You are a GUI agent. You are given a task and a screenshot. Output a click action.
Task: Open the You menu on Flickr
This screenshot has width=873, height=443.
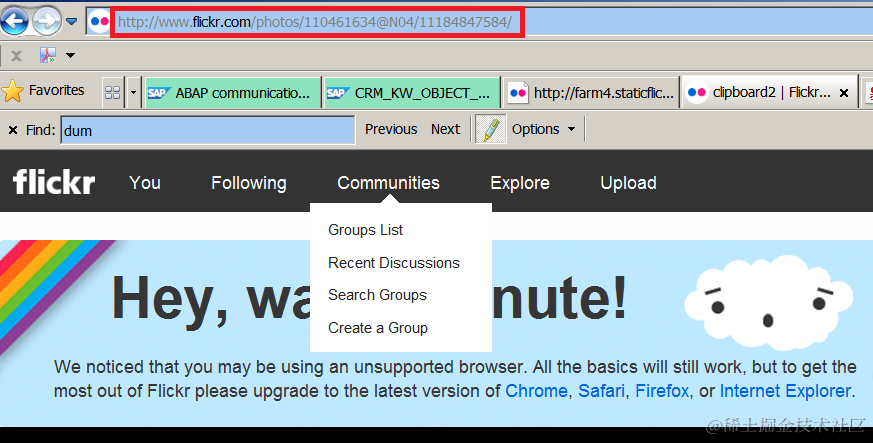[145, 183]
